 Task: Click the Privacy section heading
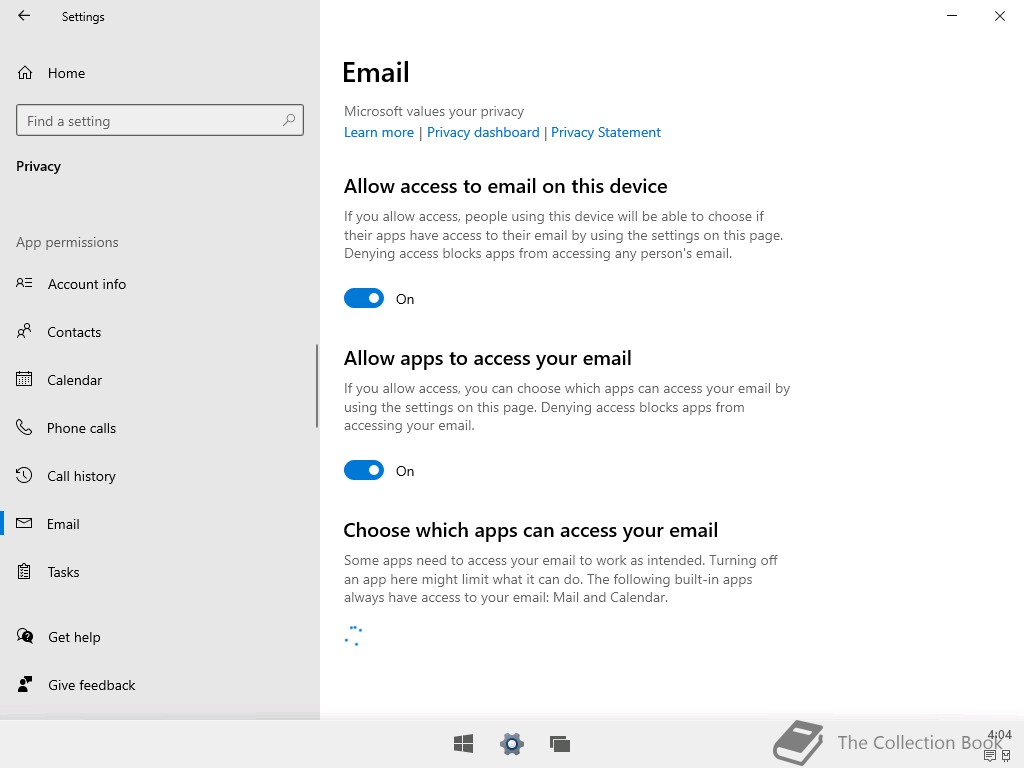[x=39, y=166]
